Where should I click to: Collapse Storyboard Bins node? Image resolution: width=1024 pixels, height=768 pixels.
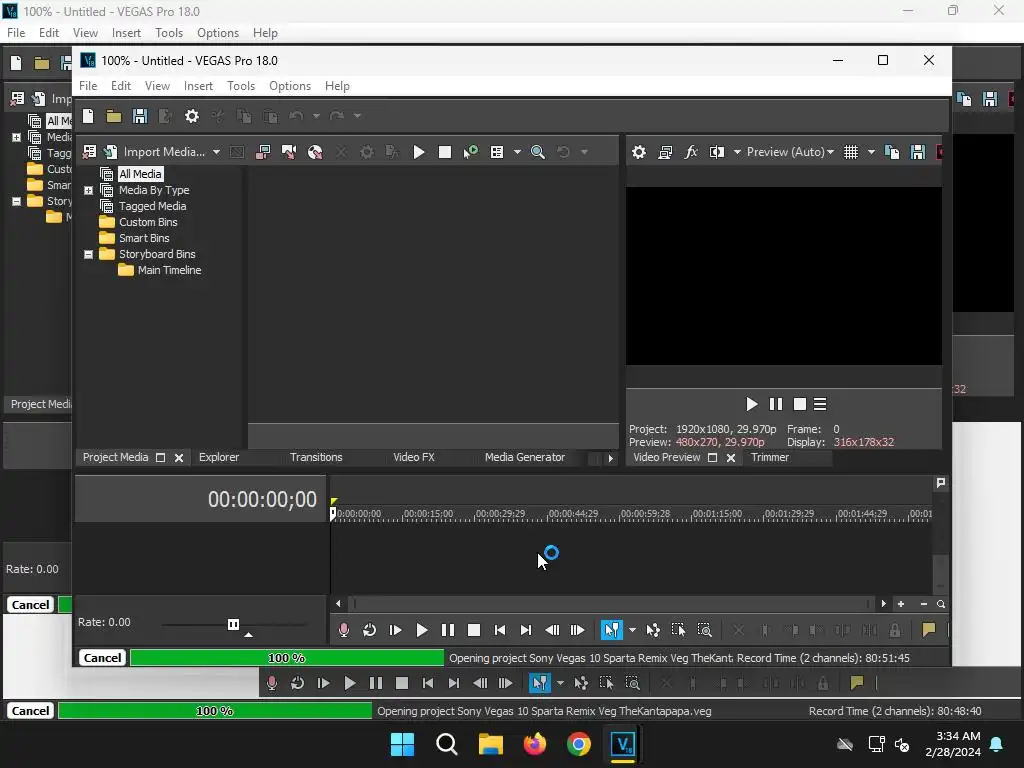point(88,254)
